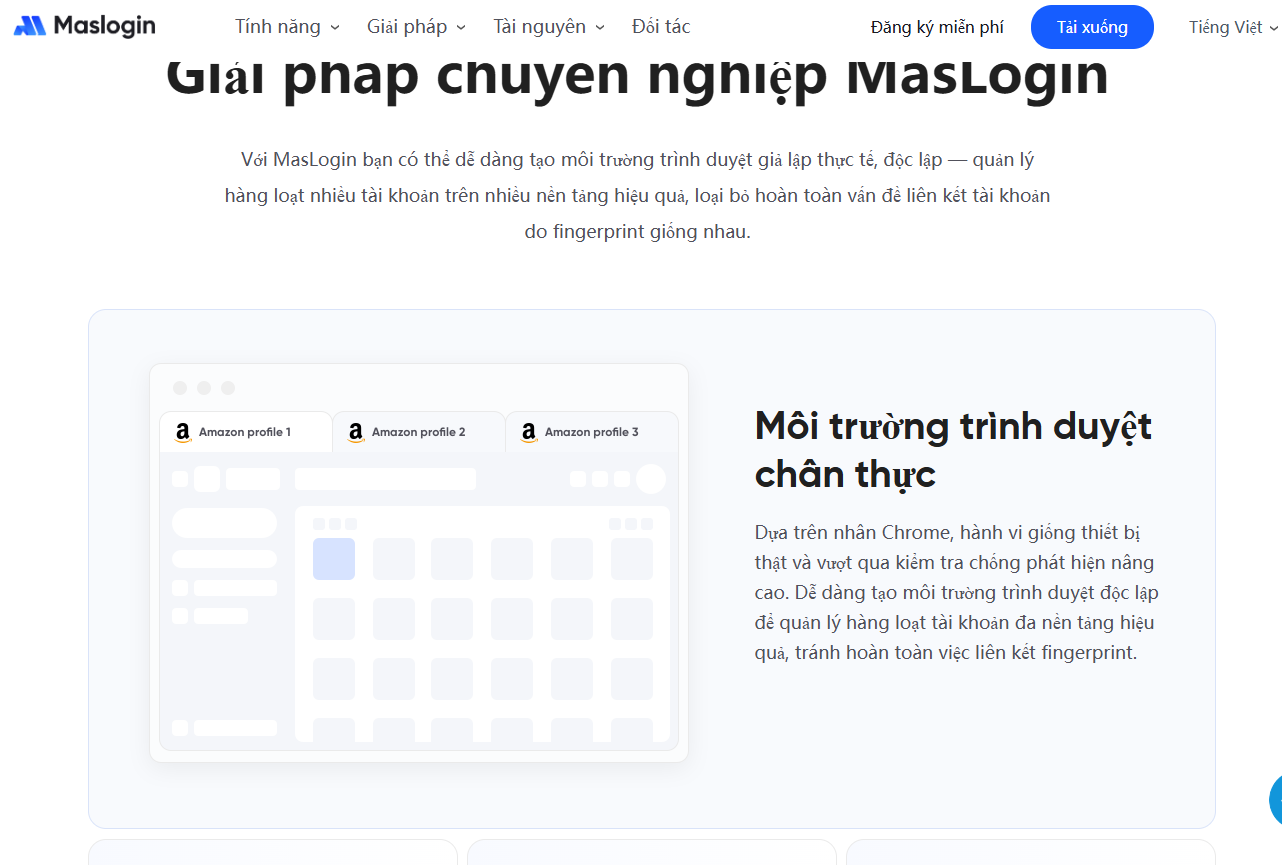Select the Amazon profile 1 tab

pos(245,432)
